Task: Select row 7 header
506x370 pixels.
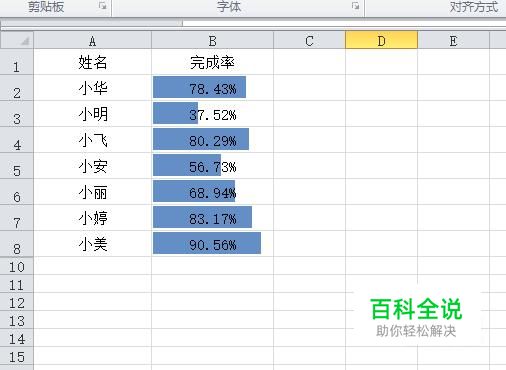Action: 17,218
